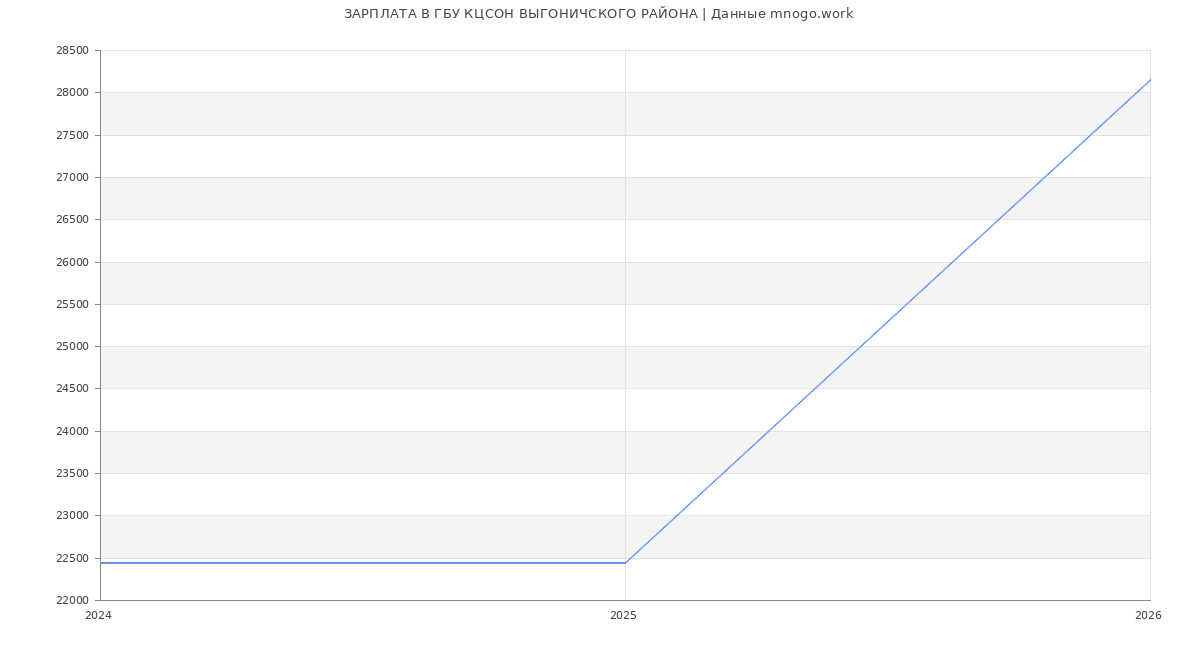Click the 25000 y-axis label
Viewport: 1200px width, 650px height.
click(x=72, y=347)
